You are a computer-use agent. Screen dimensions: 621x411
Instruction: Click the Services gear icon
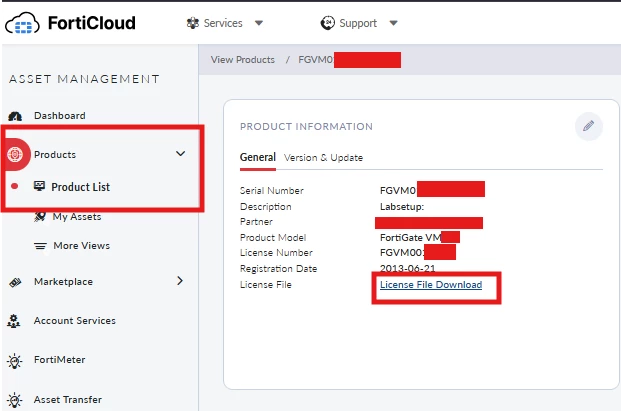pyautogui.click(x=193, y=23)
